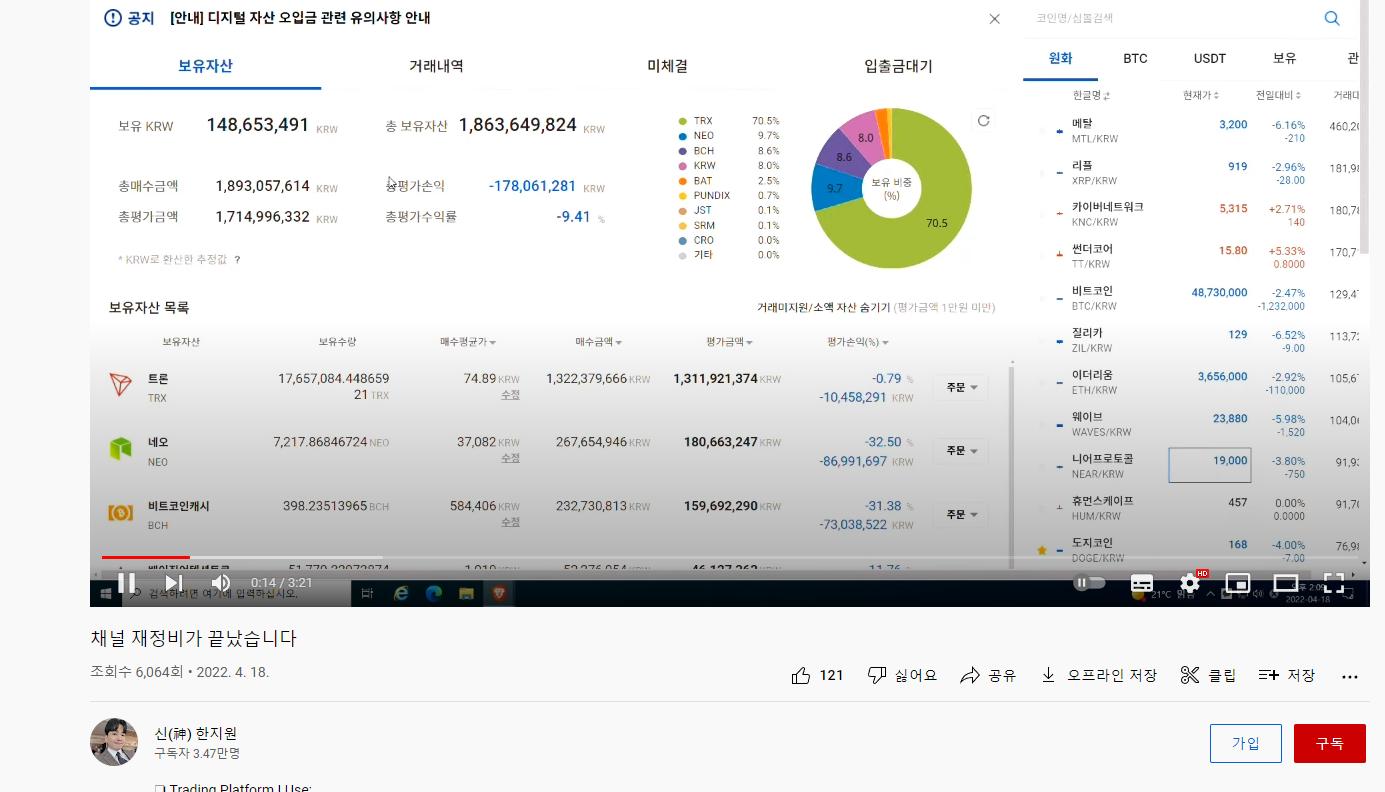Open the 보유 market tab
Screen dimensions: 1385x792
click(x=1285, y=58)
